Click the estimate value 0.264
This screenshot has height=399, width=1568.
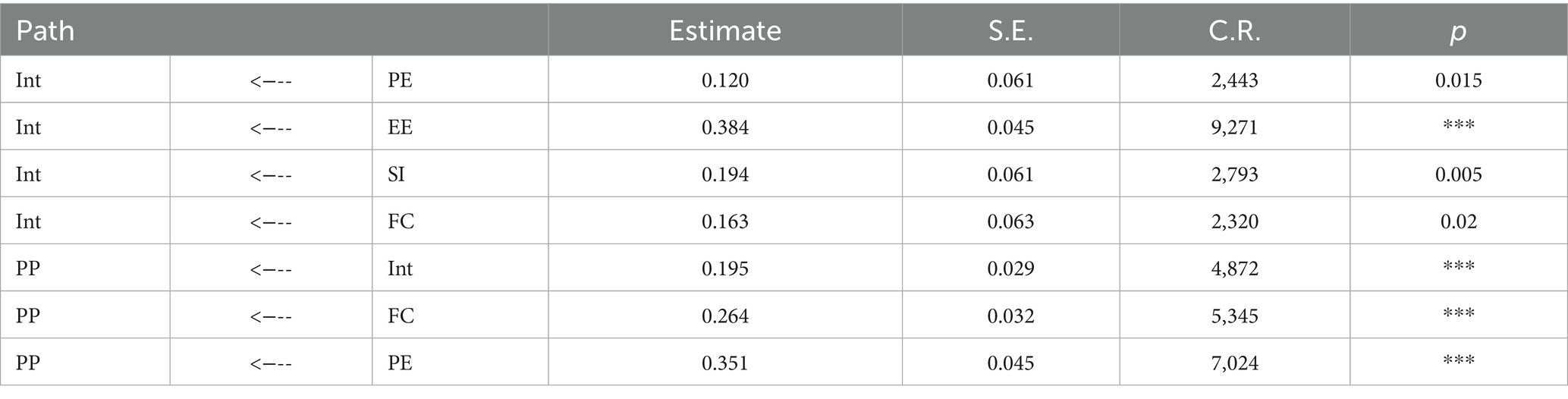[724, 316]
